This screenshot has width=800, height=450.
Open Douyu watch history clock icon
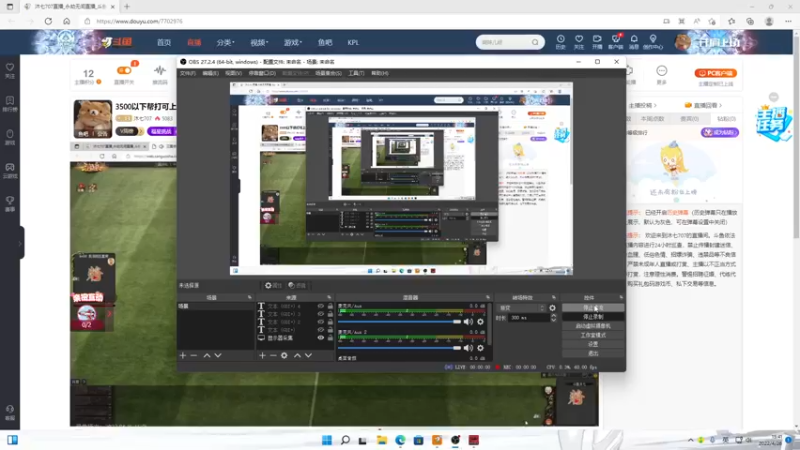click(560, 41)
